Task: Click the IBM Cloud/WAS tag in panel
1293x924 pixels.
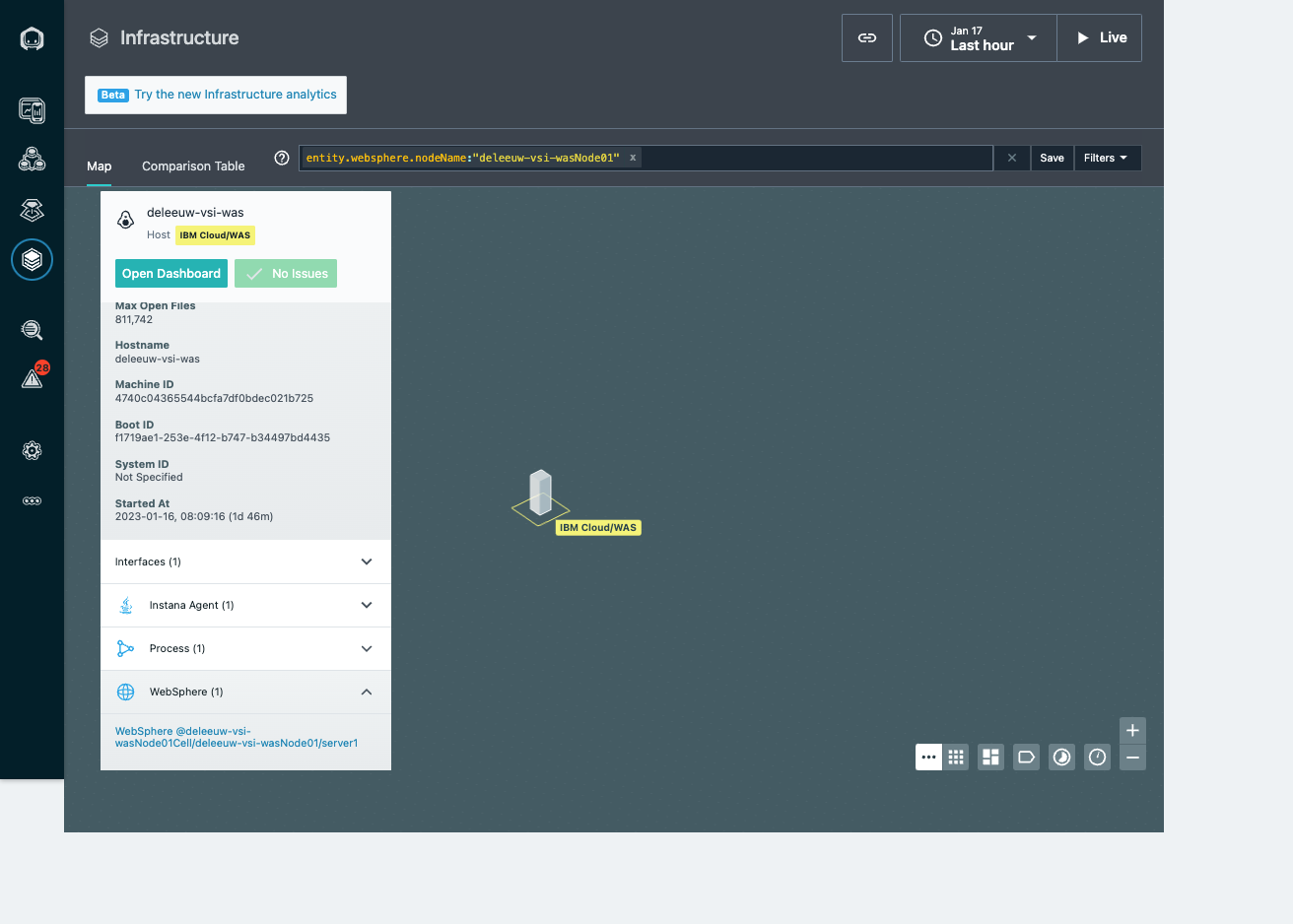Action: [x=215, y=235]
